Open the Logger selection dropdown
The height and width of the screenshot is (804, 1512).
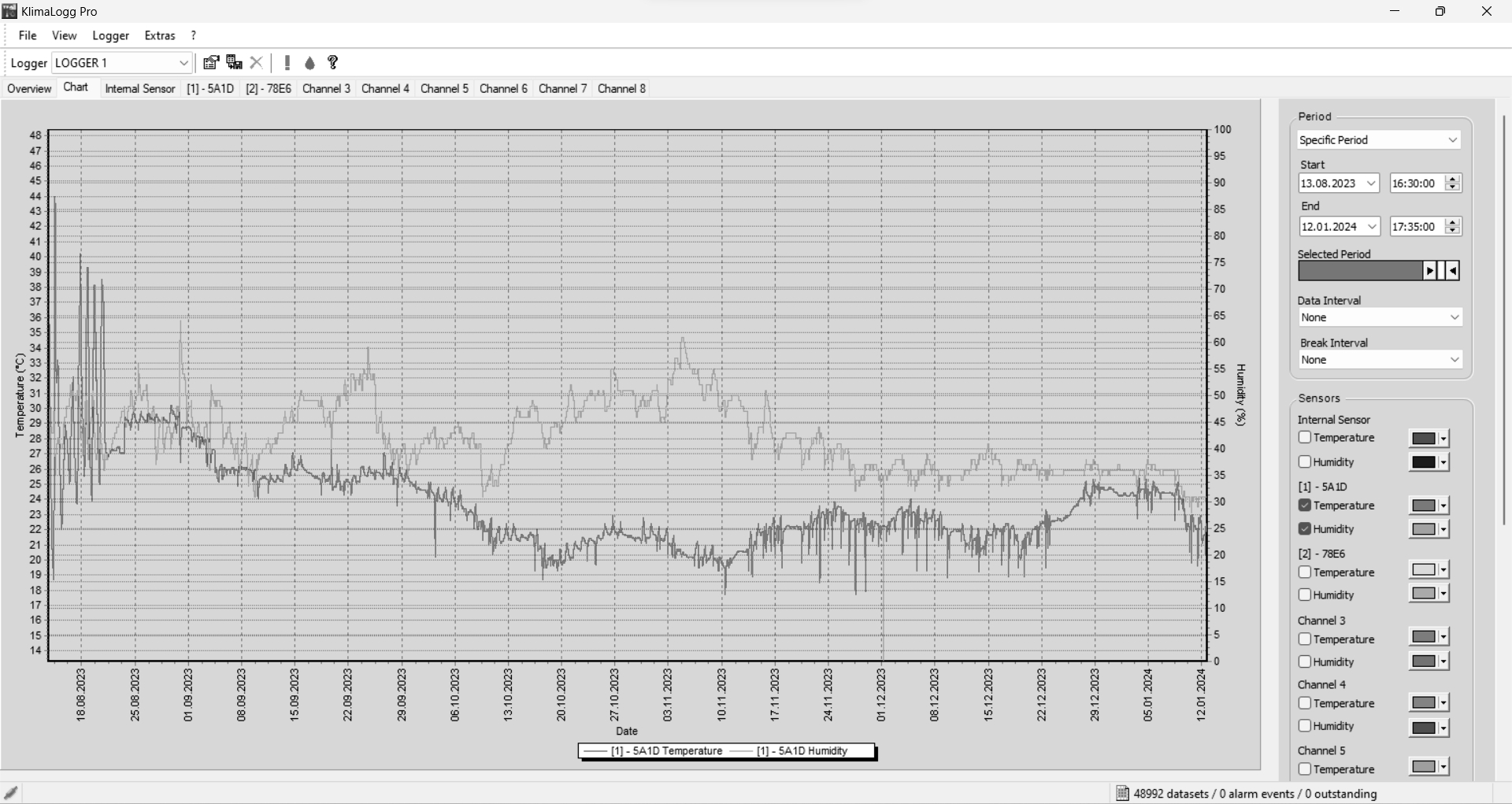tap(122, 63)
